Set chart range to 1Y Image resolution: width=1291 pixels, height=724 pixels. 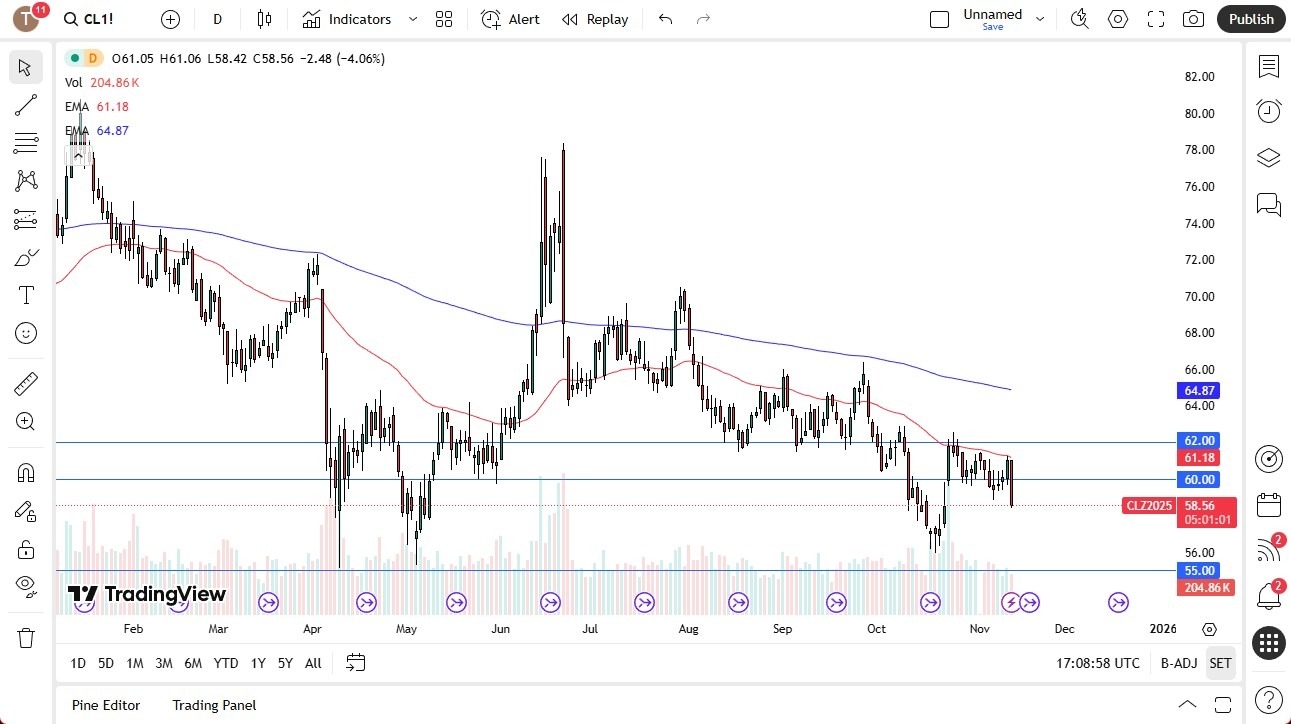pos(257,662)
